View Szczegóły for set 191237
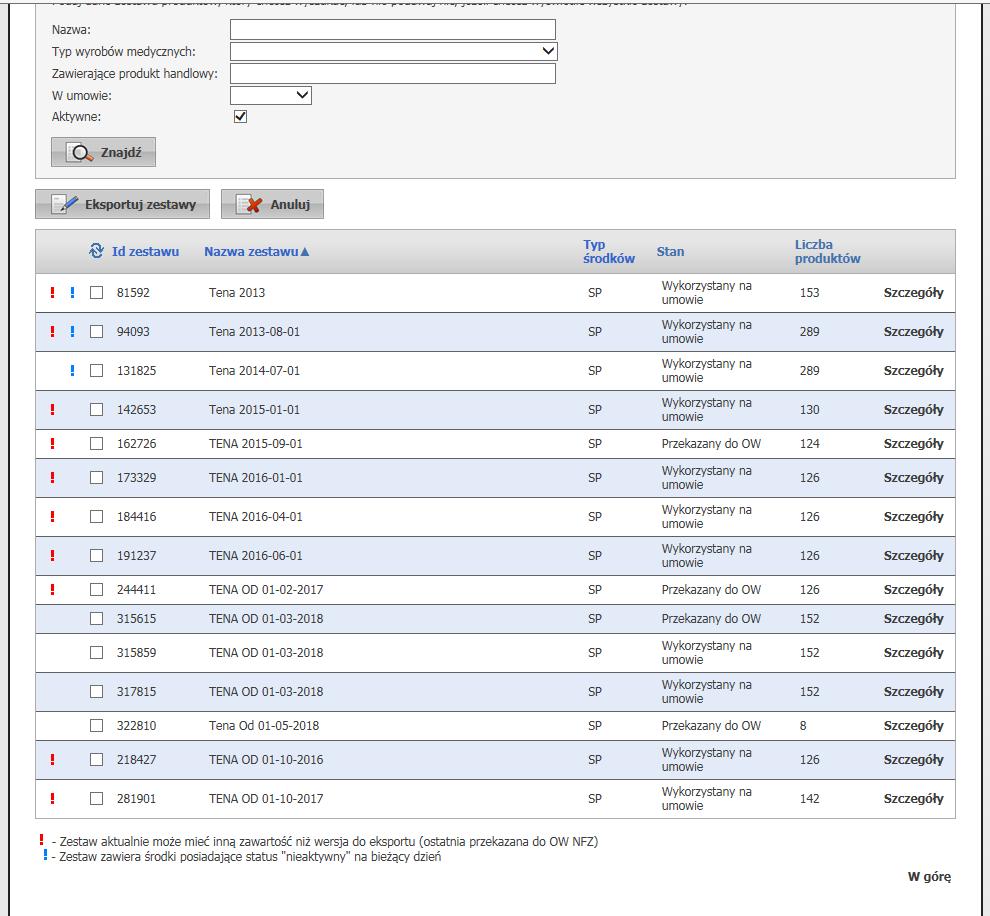Image resolution: width=990 pixels, height=916 pixels. click(913, 556)
